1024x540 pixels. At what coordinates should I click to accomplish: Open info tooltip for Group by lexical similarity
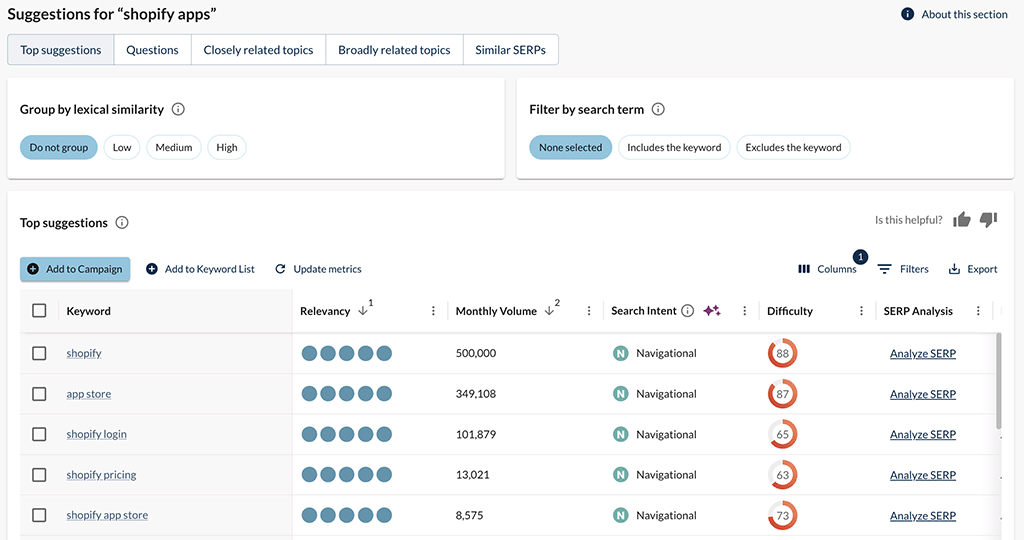coord(178,109)
